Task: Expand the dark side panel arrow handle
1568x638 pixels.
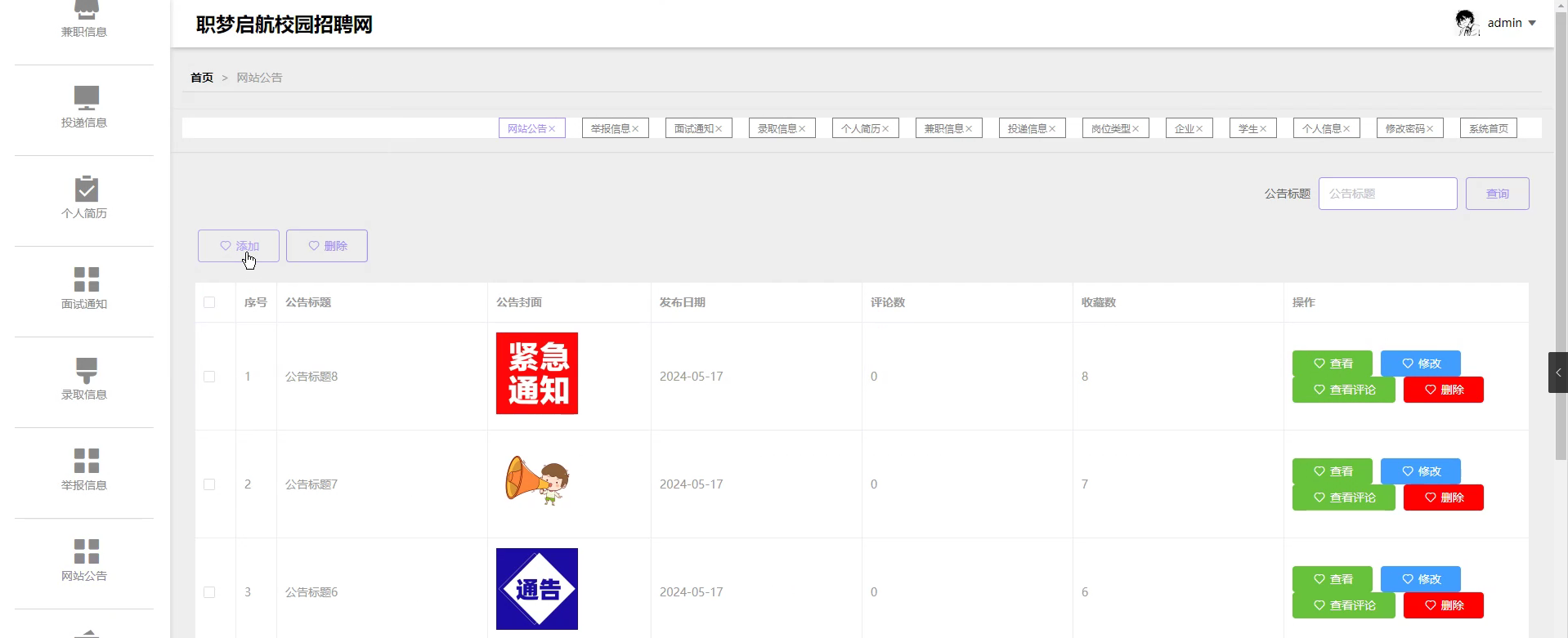Action: click(1558, 373)
